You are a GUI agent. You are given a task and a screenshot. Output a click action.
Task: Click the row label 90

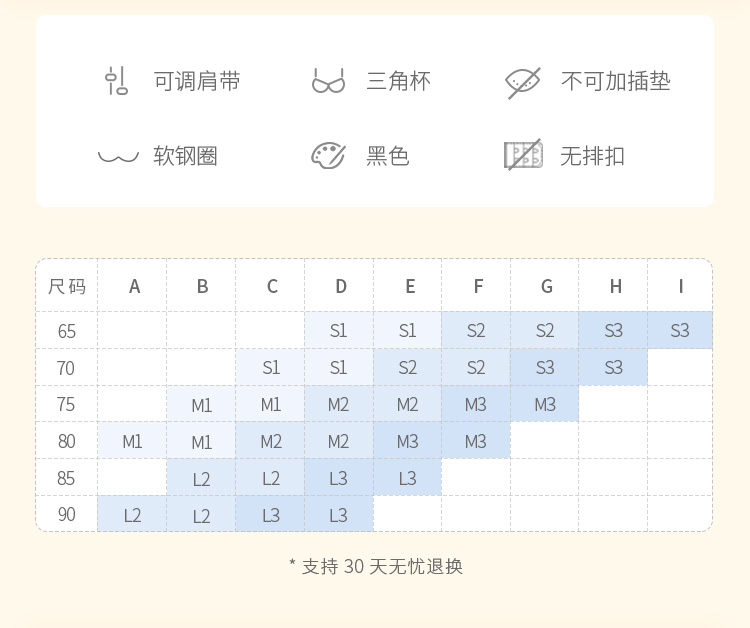66,514
